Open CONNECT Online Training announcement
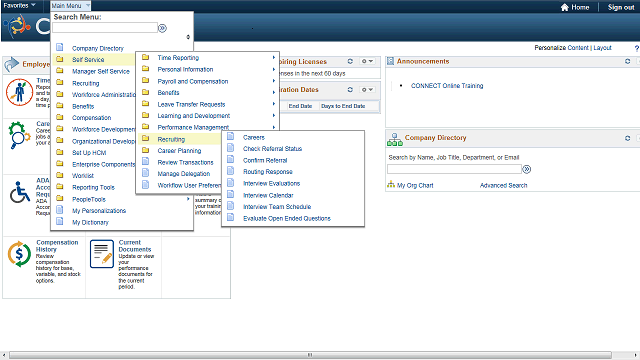 [447, 86]
